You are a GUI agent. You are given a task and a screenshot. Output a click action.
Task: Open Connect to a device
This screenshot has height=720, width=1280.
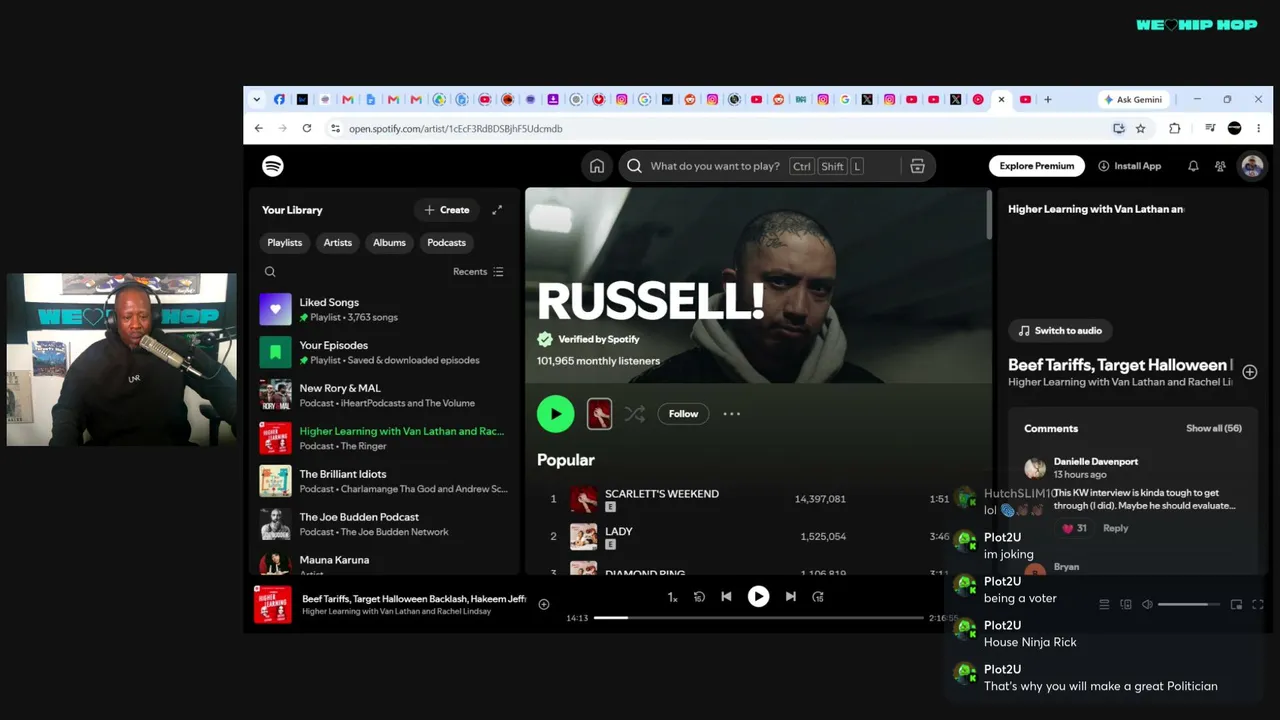pos(1126,605)
